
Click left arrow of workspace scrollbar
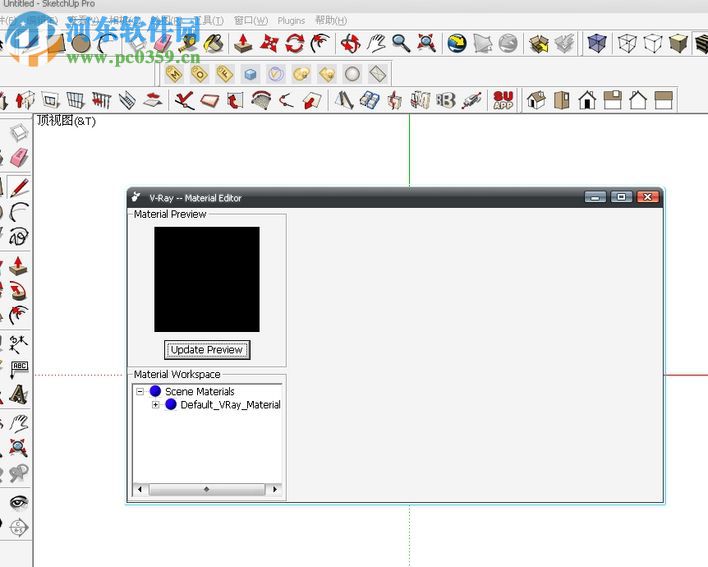pyautogui.click(x=140, y=489)
